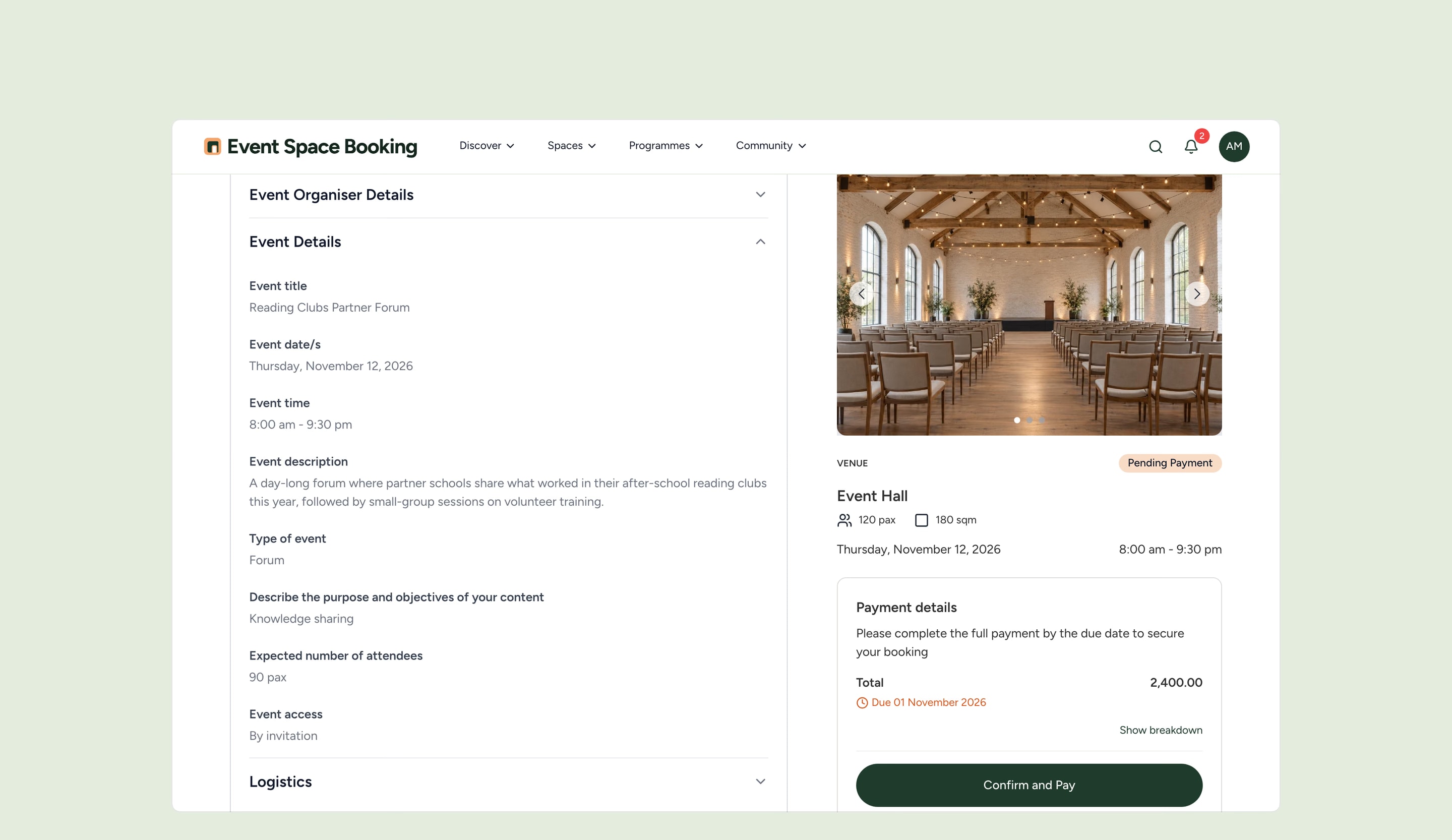Open notifications bell with 2 badge

coord(1191,147)
